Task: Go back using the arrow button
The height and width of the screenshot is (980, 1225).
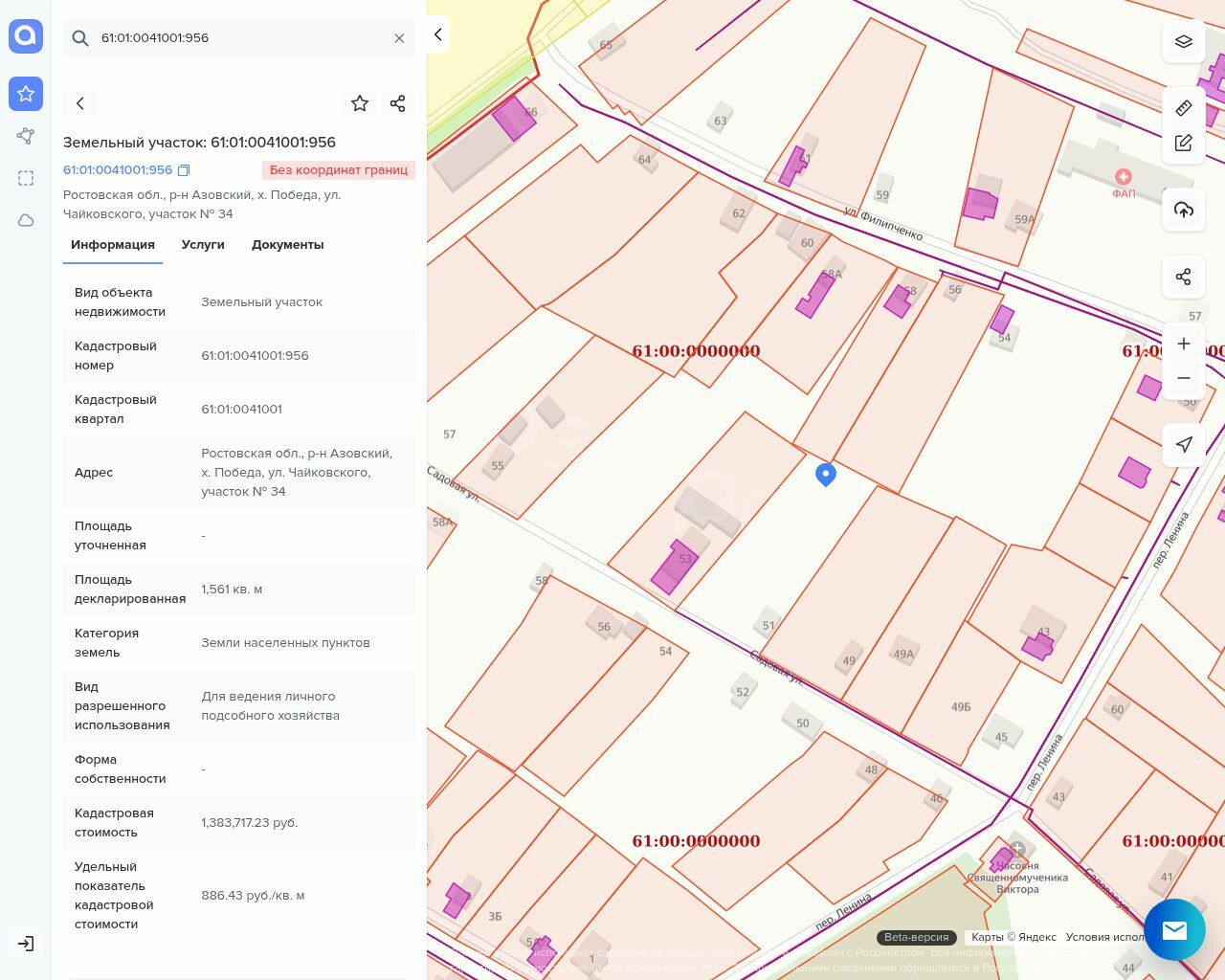Action: 80,103
